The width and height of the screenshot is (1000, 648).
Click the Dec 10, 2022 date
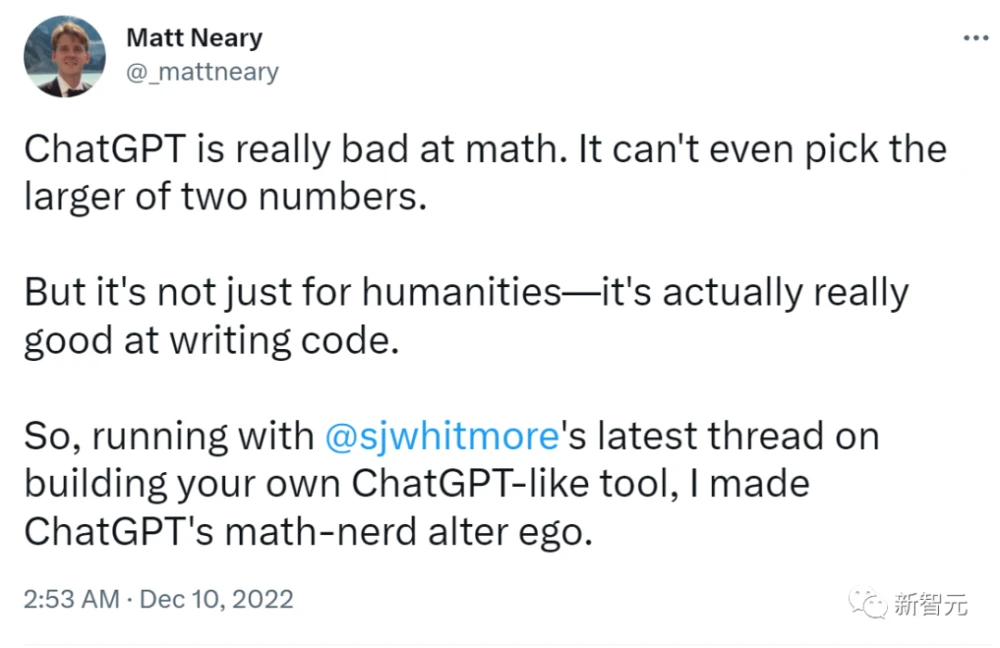tap(216, 599)
